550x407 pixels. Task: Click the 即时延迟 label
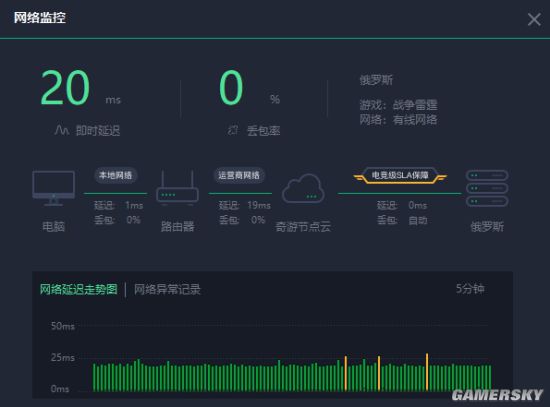click(98, 131)
